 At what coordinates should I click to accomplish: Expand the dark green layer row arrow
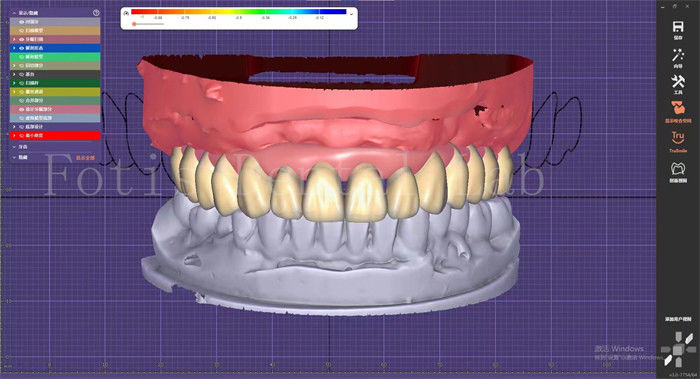click(14, 83)
